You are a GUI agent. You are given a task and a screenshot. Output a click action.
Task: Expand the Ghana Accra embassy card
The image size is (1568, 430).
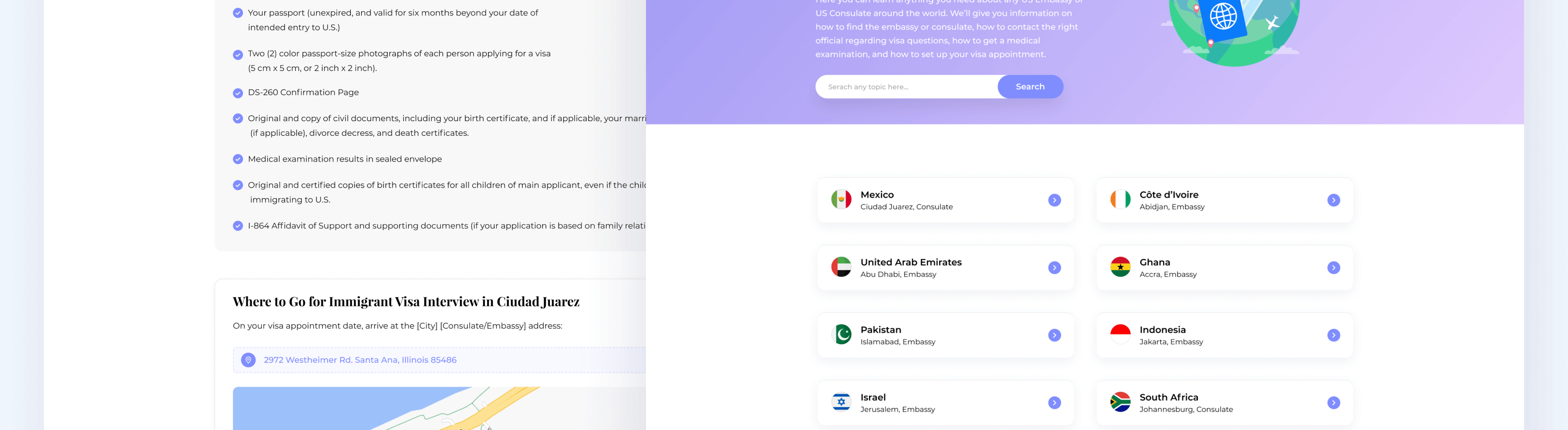[x=1334, y=267]
